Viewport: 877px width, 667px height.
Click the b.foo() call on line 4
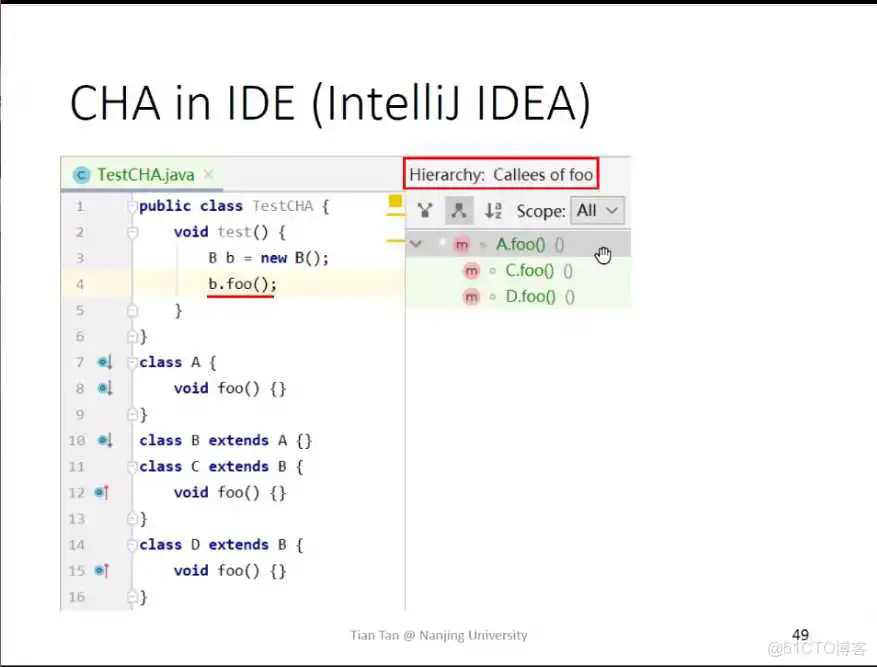click(242, 284)
